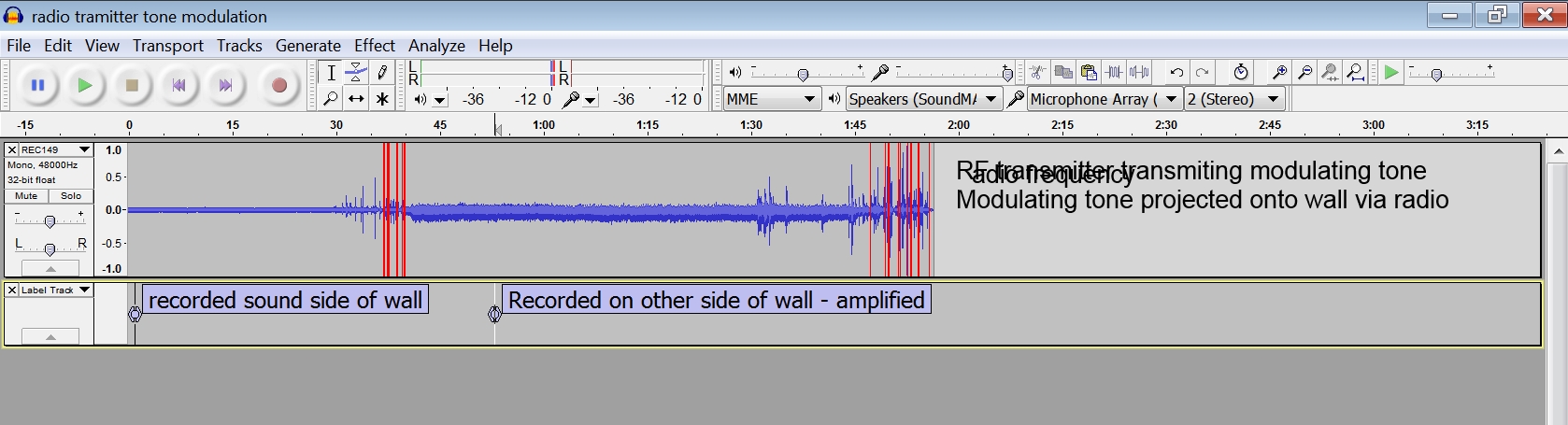Toggle the Pause button
The height and width of the screenshot is (425, 1568).
click(38, 85)
